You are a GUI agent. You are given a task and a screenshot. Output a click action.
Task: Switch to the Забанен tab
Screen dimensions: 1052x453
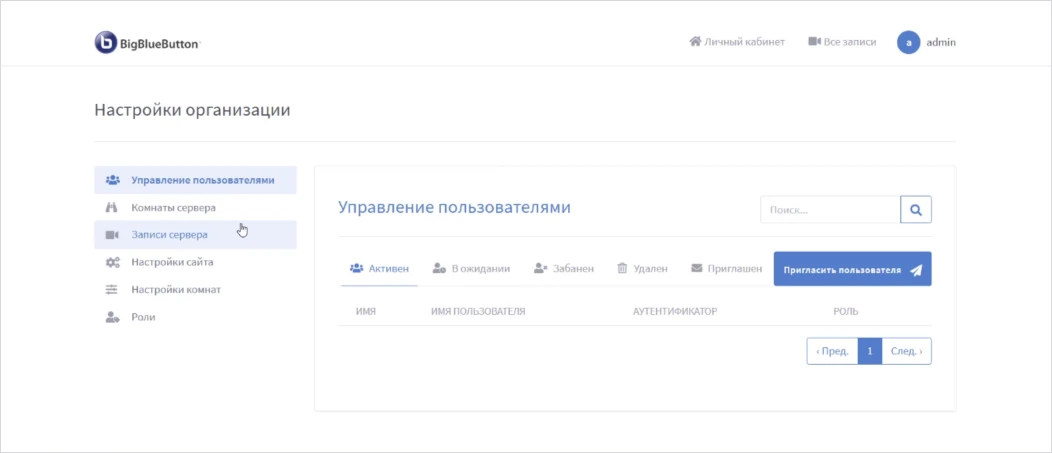564,268
